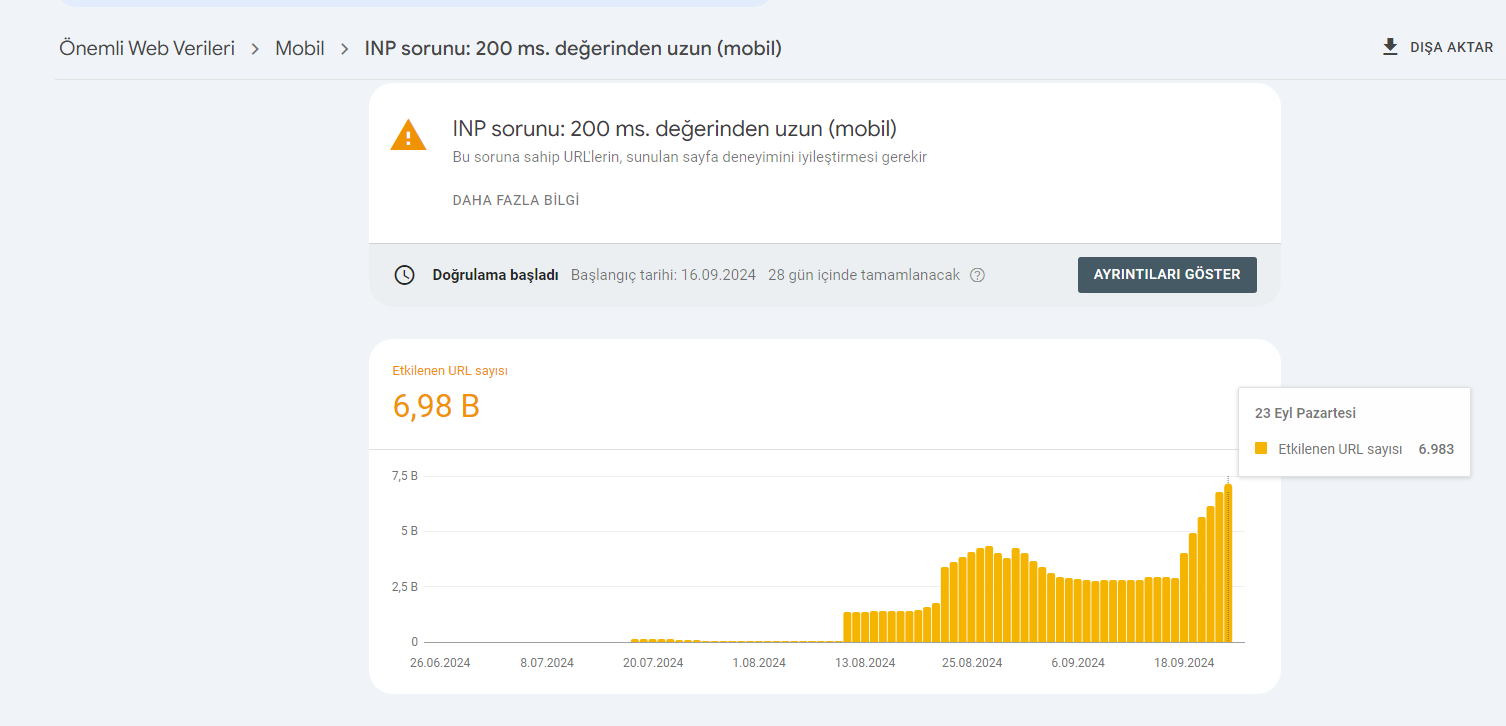
Task: Click the 5 B y-axis label
Action: [x=409, y=531]
